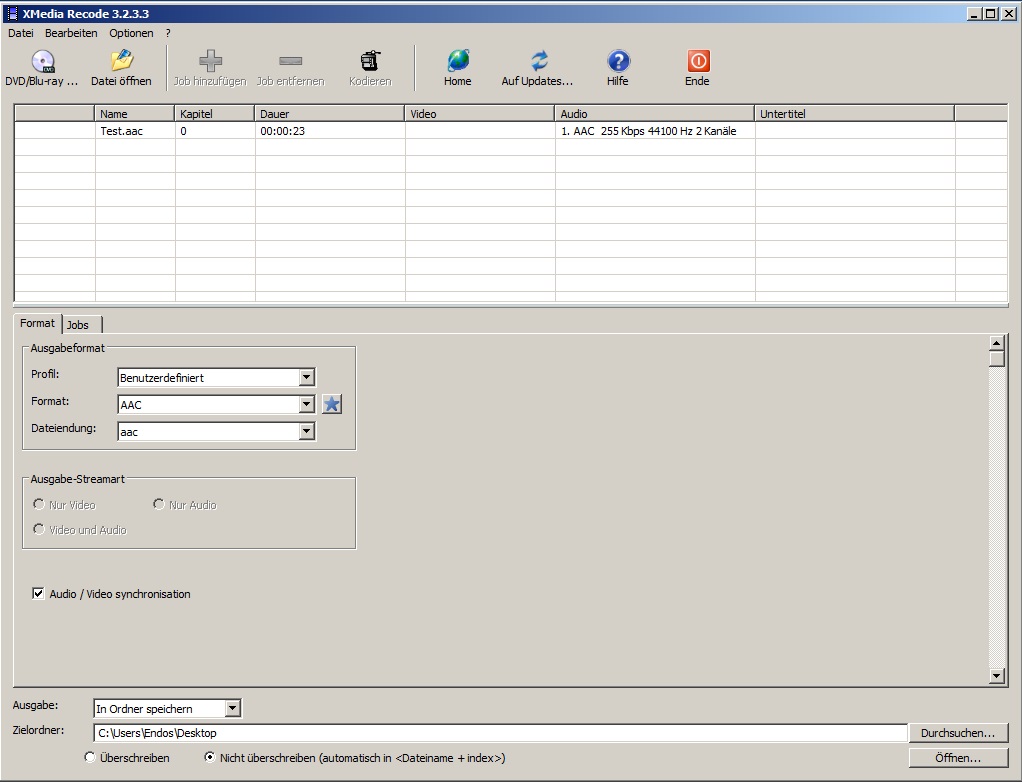Open the Datei menu
The width and height of the screenshot is (1022, 782).
pos(20,33)
